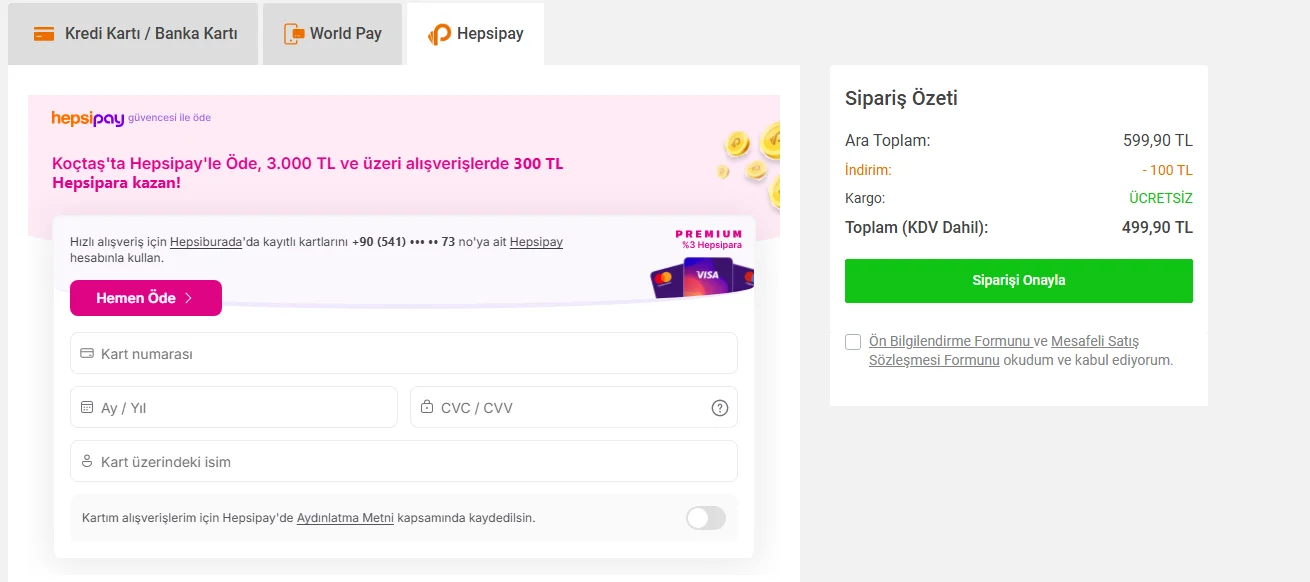This screenshot has height=582, width=1310.
Task: Open the Aydınlatma Metni link
Action: [x=345, y=518]
